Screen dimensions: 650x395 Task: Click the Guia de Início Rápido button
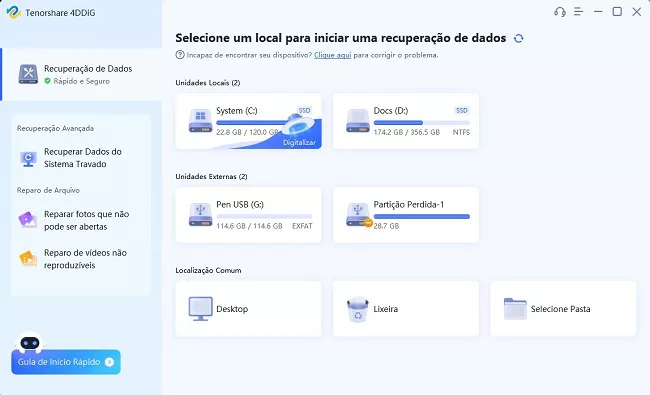65,362
